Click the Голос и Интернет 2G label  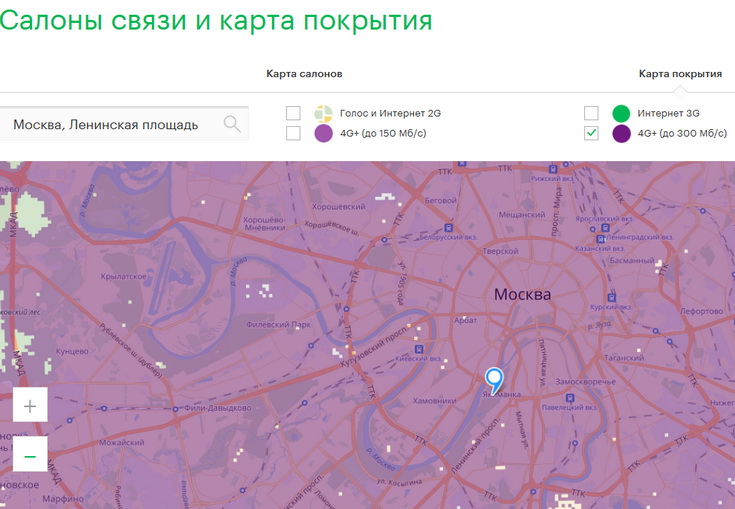click(x=390, y=113)
